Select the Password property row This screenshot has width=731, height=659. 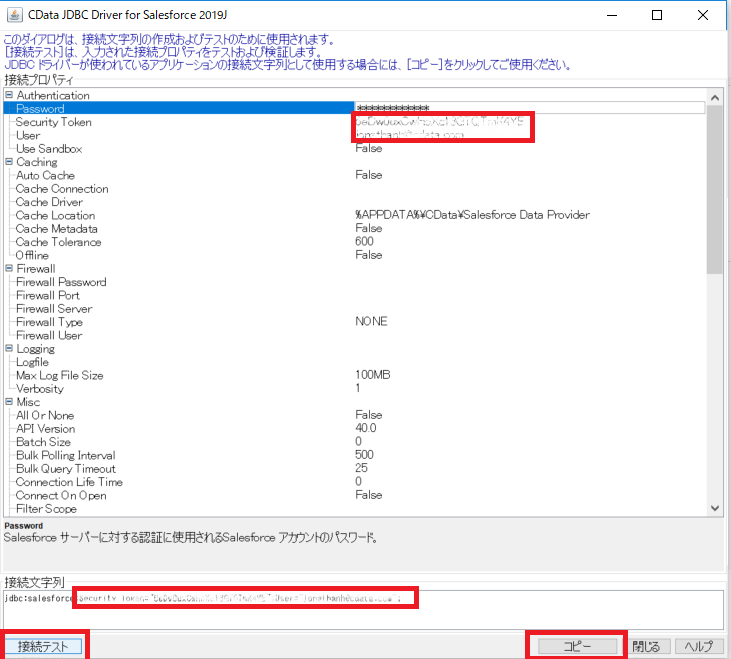tap(179, 108)
